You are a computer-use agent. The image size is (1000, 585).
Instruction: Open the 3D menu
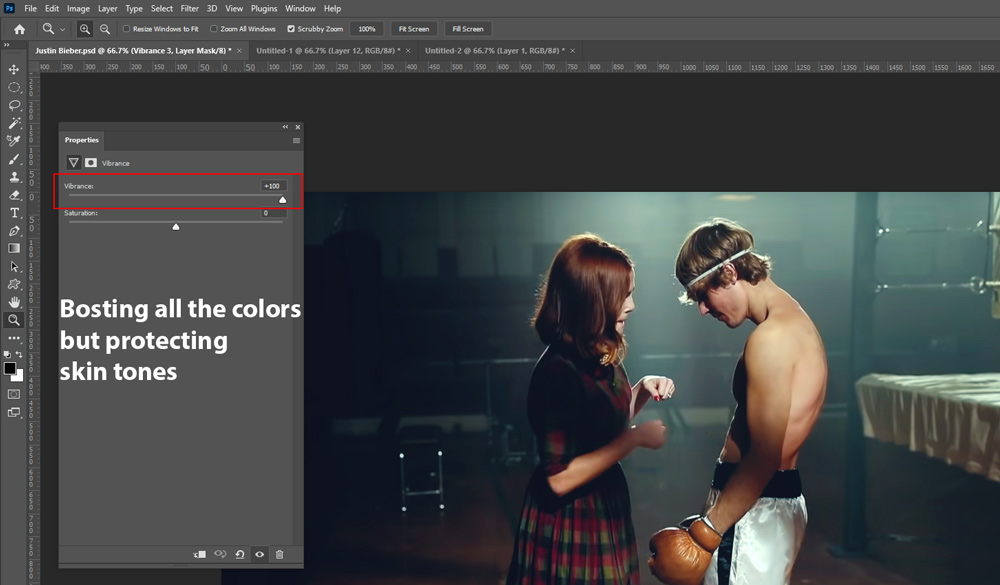tap(212, 8)
